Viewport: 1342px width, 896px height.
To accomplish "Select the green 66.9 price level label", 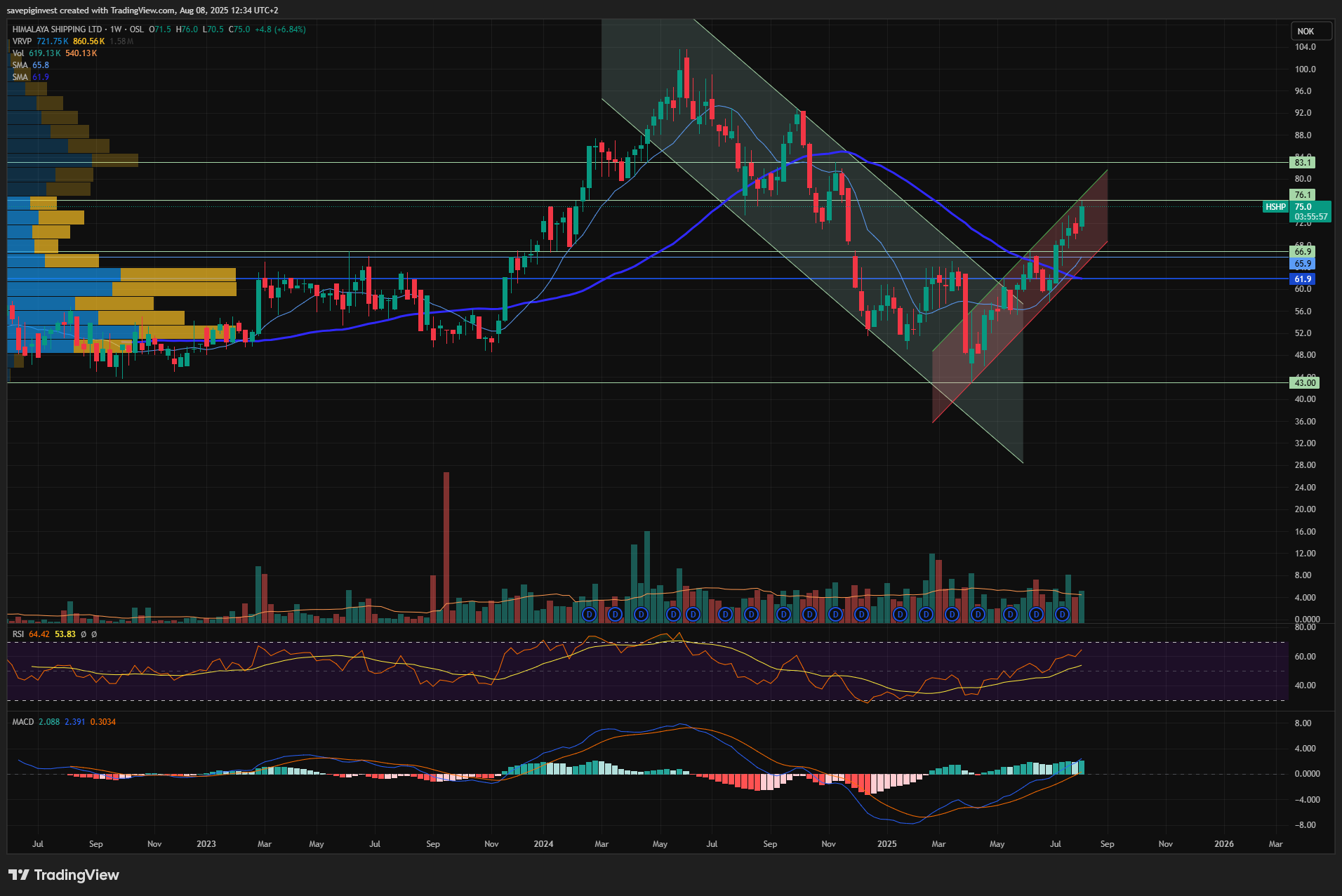I will coord(1303,252).
